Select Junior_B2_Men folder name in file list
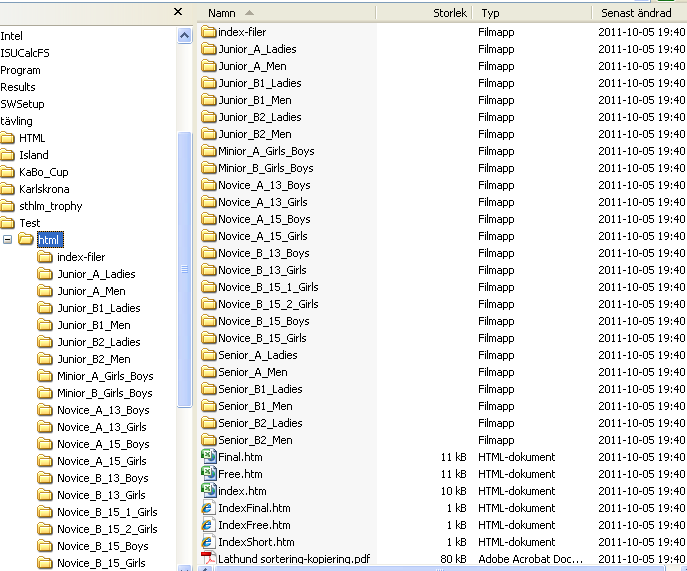Viewport: 687px width, 571px height. [255, 134]
